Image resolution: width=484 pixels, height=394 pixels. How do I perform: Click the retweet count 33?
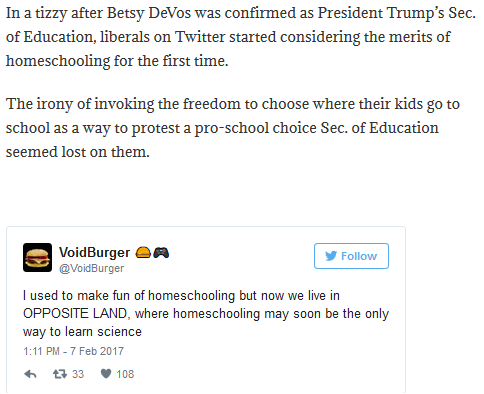click(x=78, y=374)
